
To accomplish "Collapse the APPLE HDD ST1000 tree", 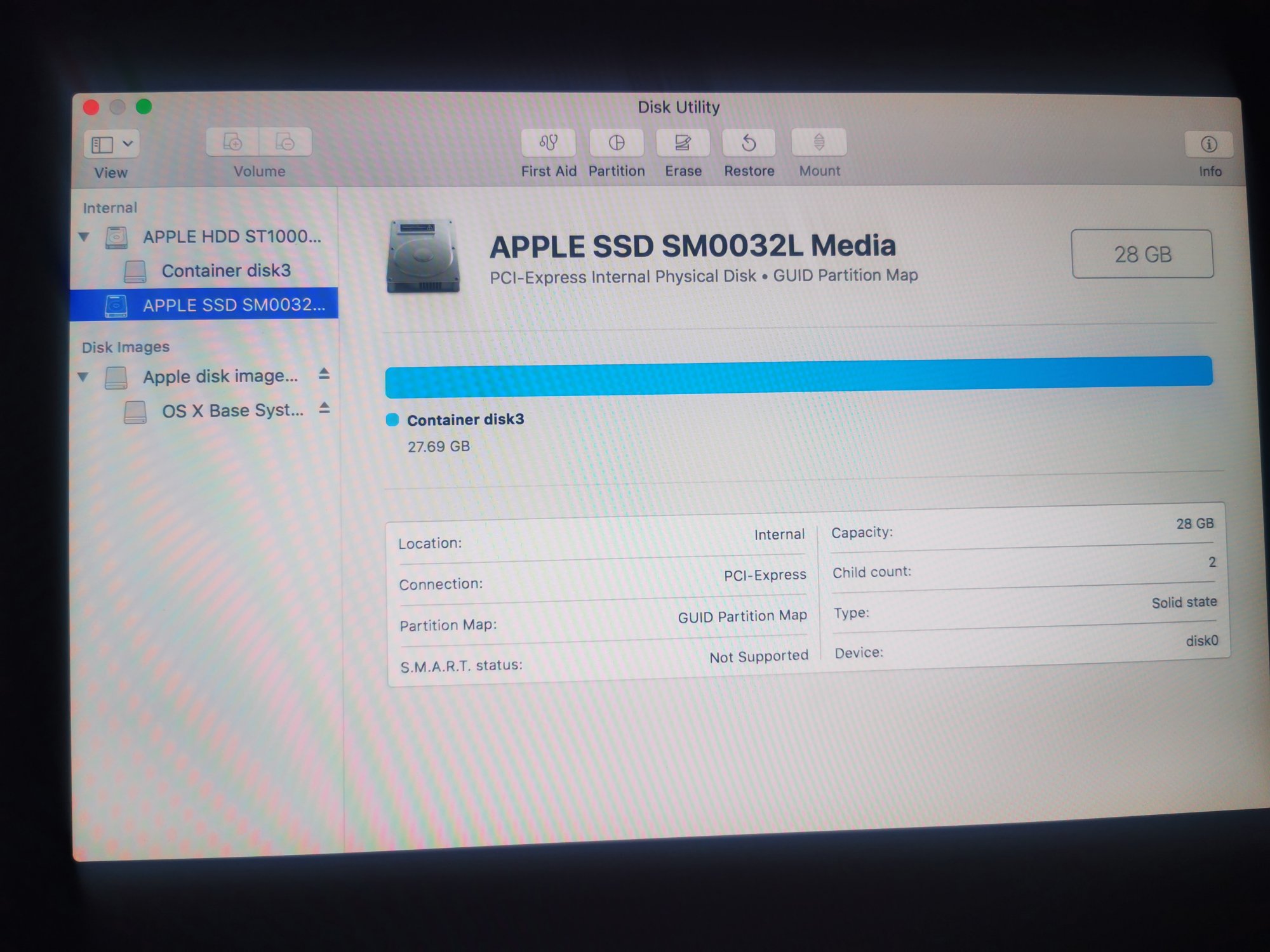I will [84, 237].
